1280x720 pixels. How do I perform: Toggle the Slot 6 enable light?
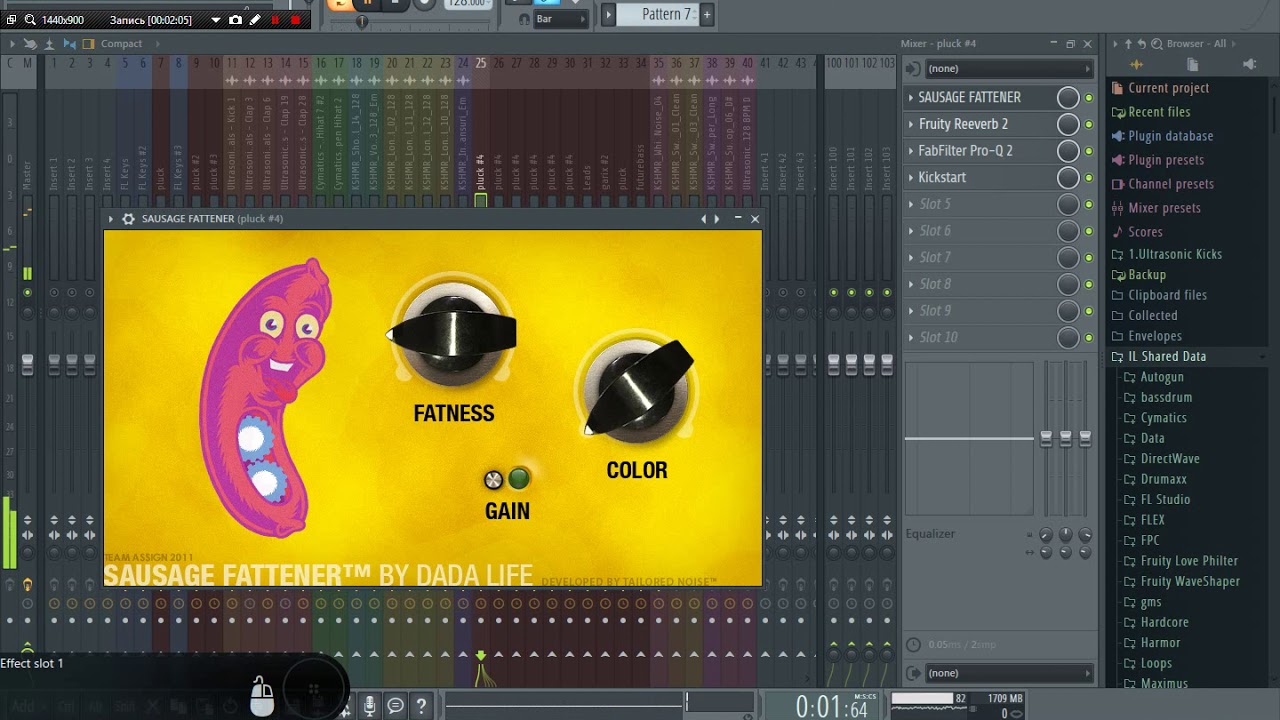[1089, 231]
